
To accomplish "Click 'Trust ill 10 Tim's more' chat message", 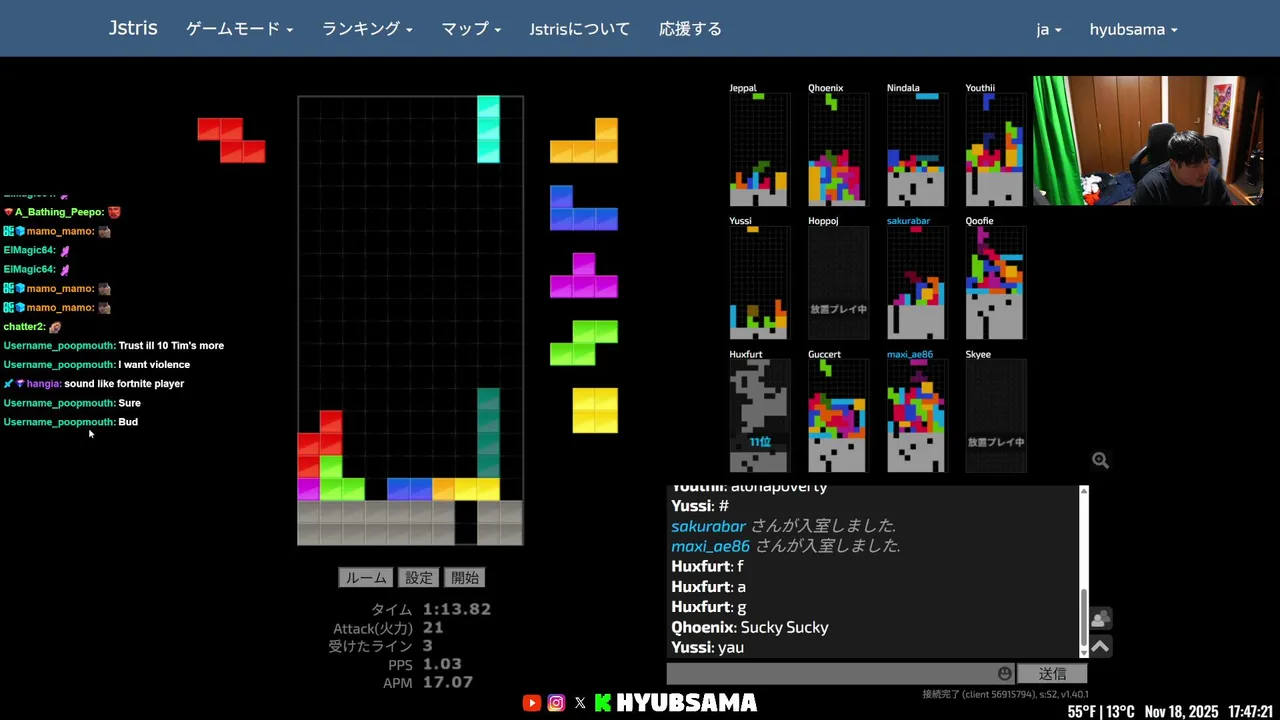I will [171, 346].
